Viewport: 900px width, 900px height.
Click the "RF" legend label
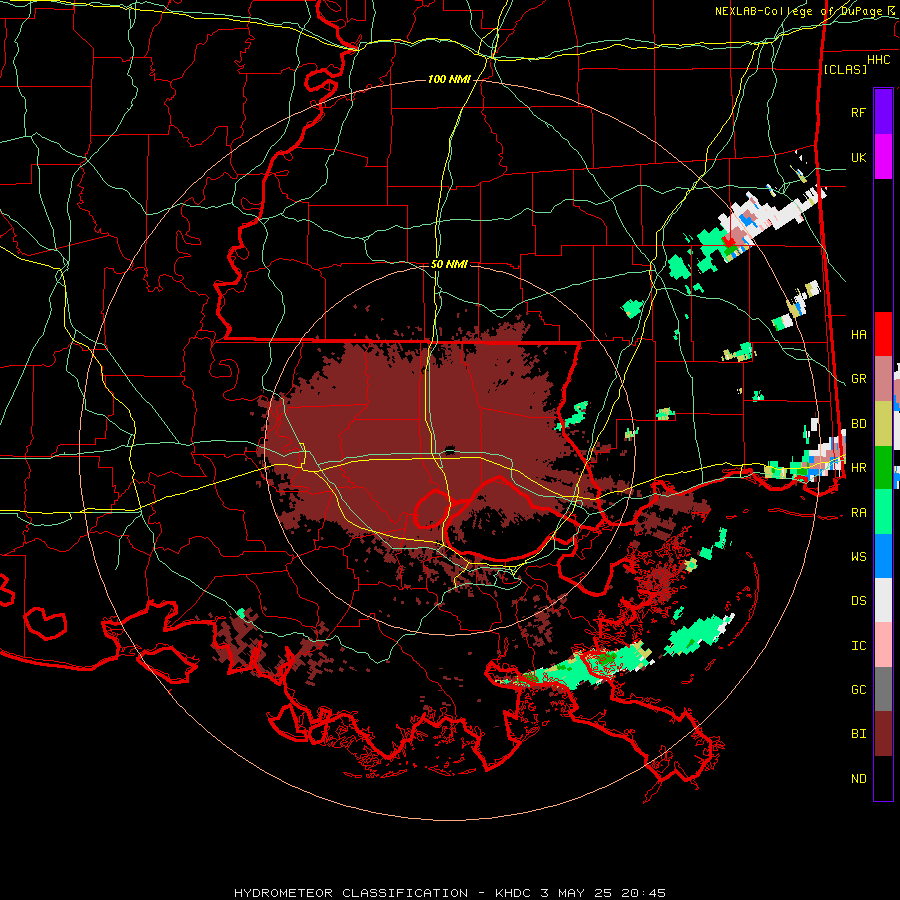point(858,112)
